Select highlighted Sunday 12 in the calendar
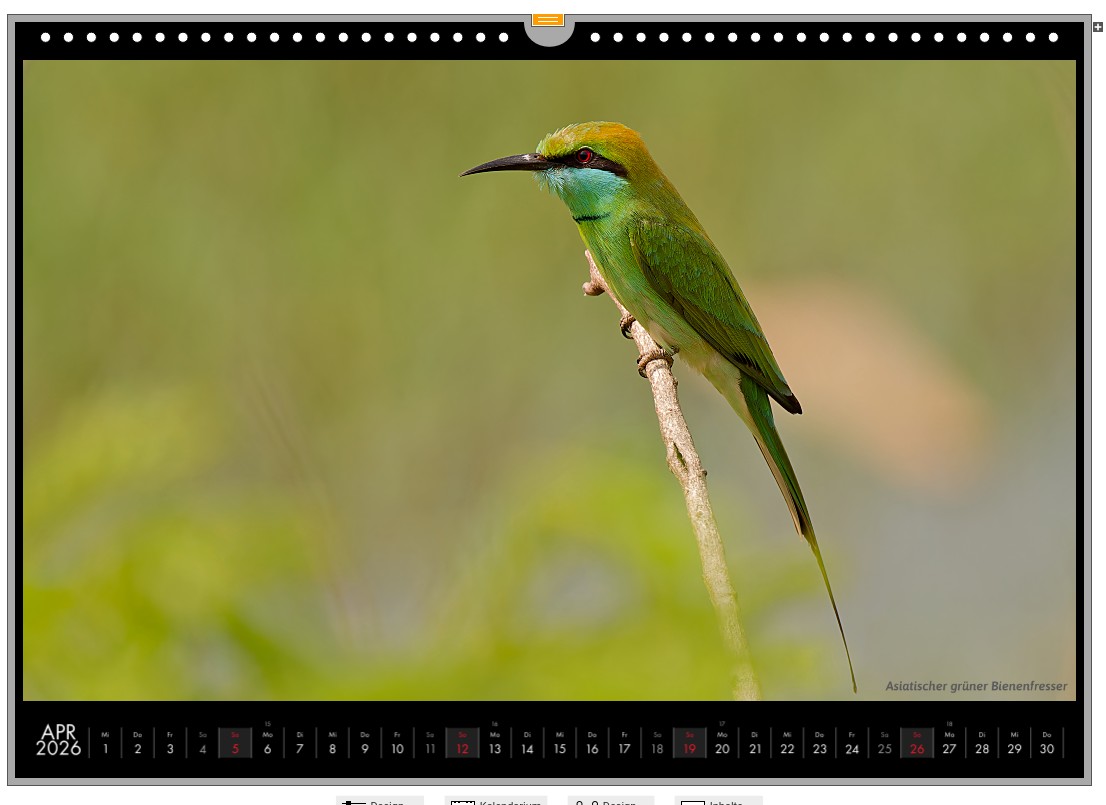This screenshot has width=1106, height=805. 462,743
